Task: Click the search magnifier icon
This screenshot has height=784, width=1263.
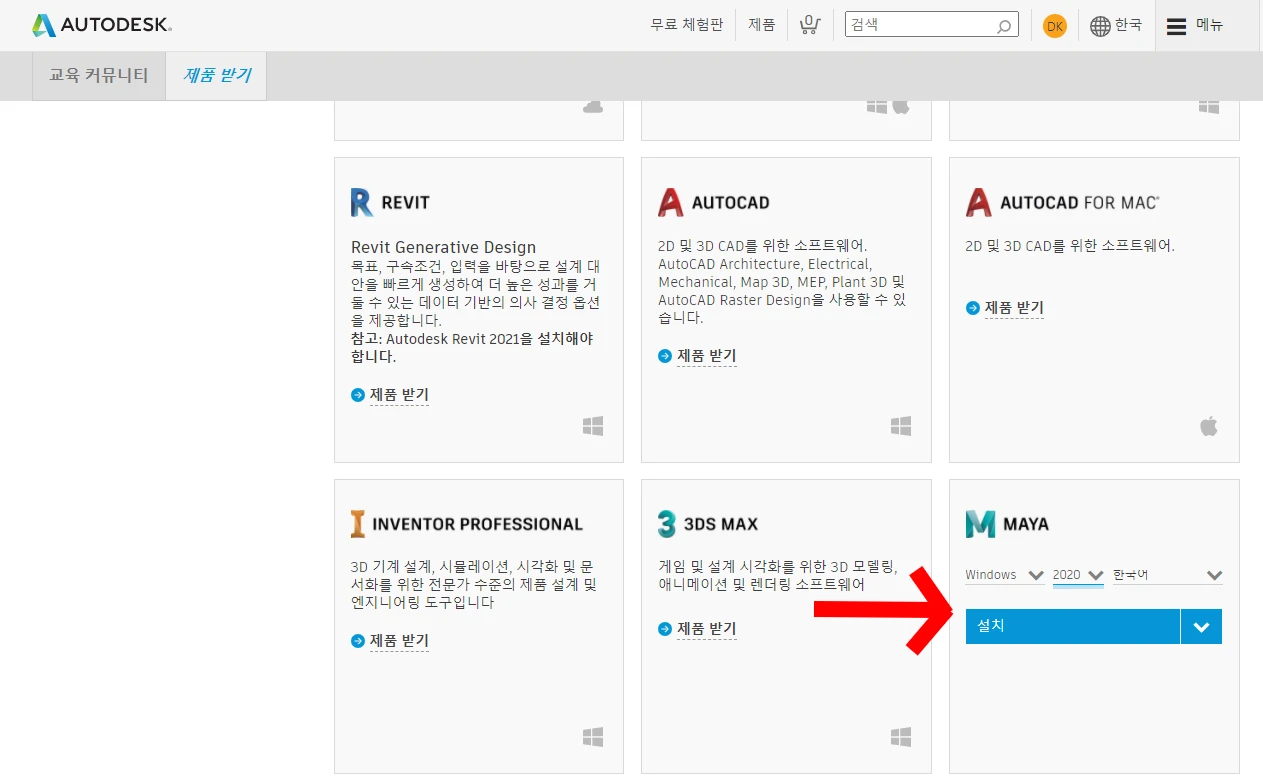Action: [x=1004, y=26]
